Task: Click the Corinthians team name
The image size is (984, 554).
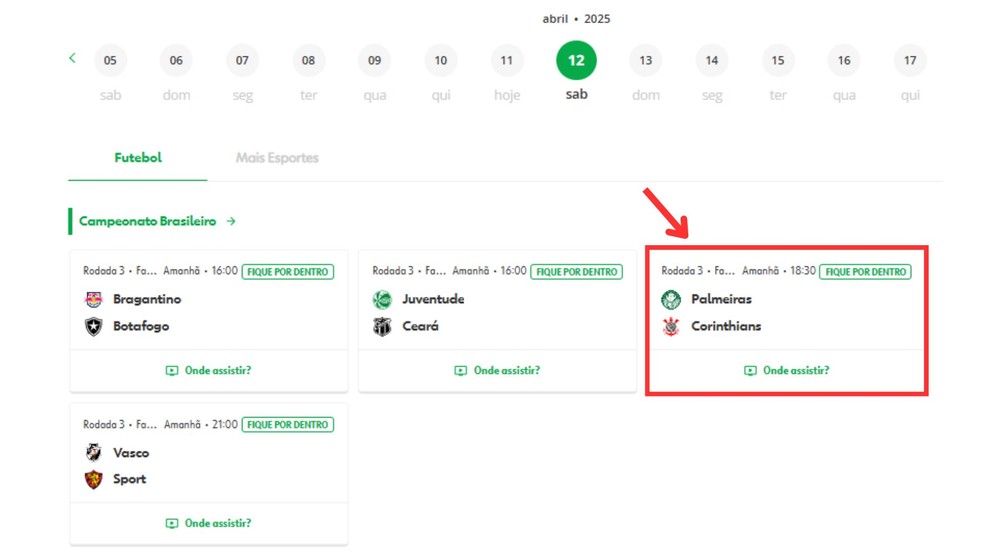Action: pos(726,326)
